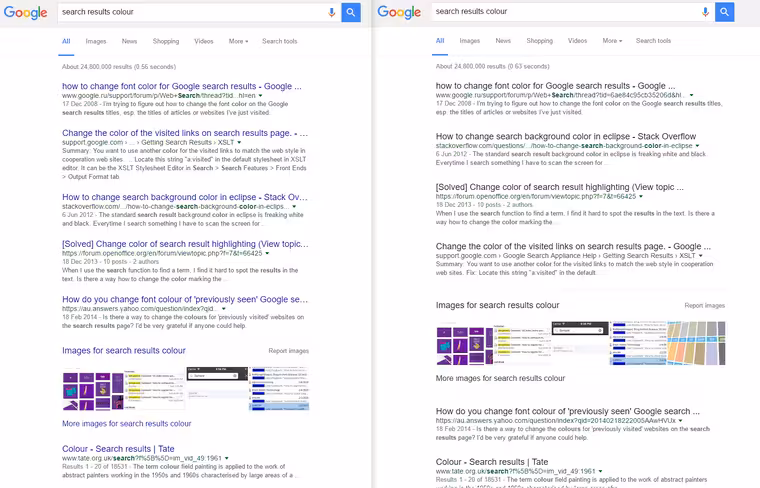Screen dimensions: 760x488
Task: Click the right Report images link
Action: click(x=704, y=306)
